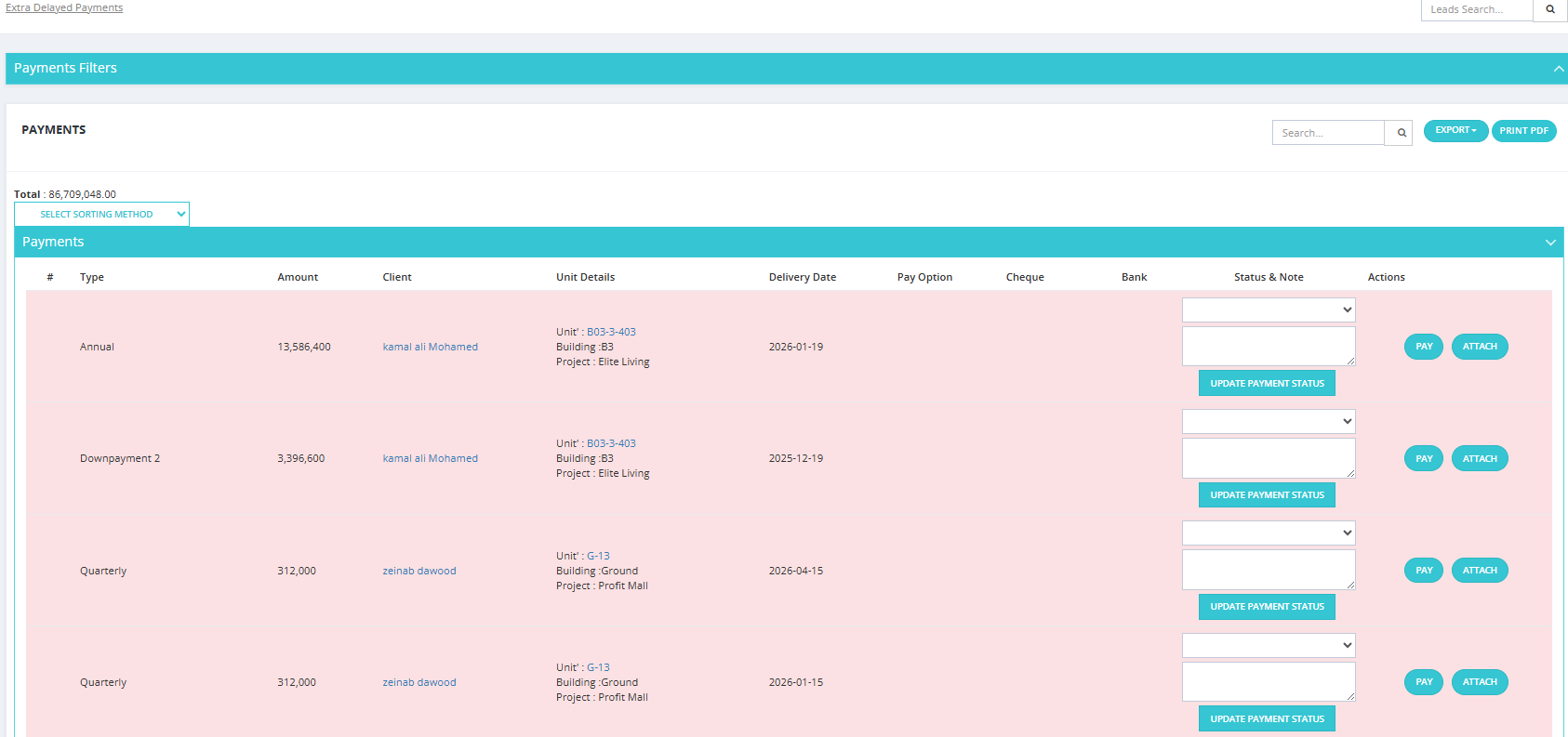Click the Amount column header
The width and height of the screenshot is (1568, 737).
pyautogui.click(x=298, y=277)
